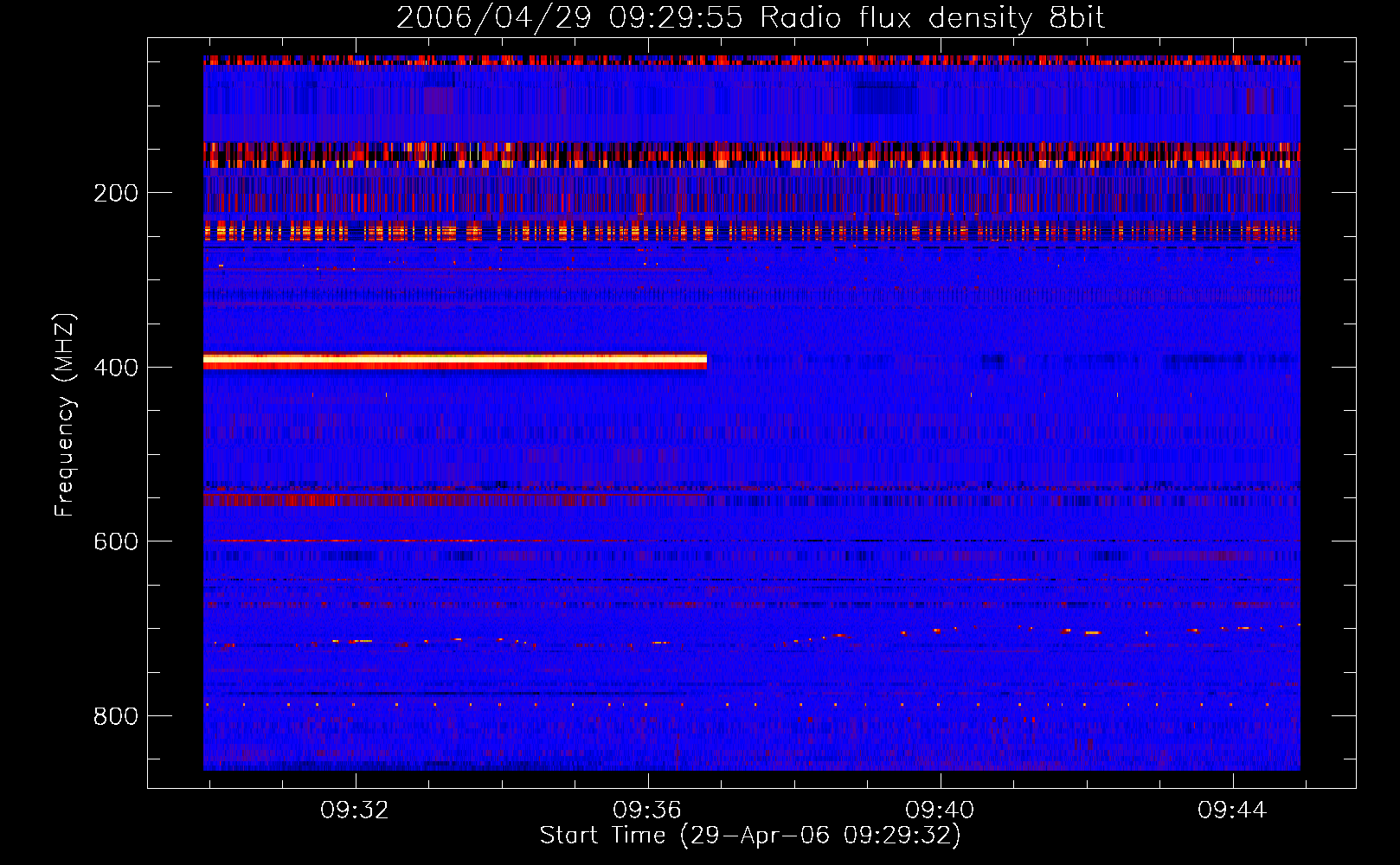Click the bright yellow-red band near 400 MHz
1400x865 pixels.
455,361
